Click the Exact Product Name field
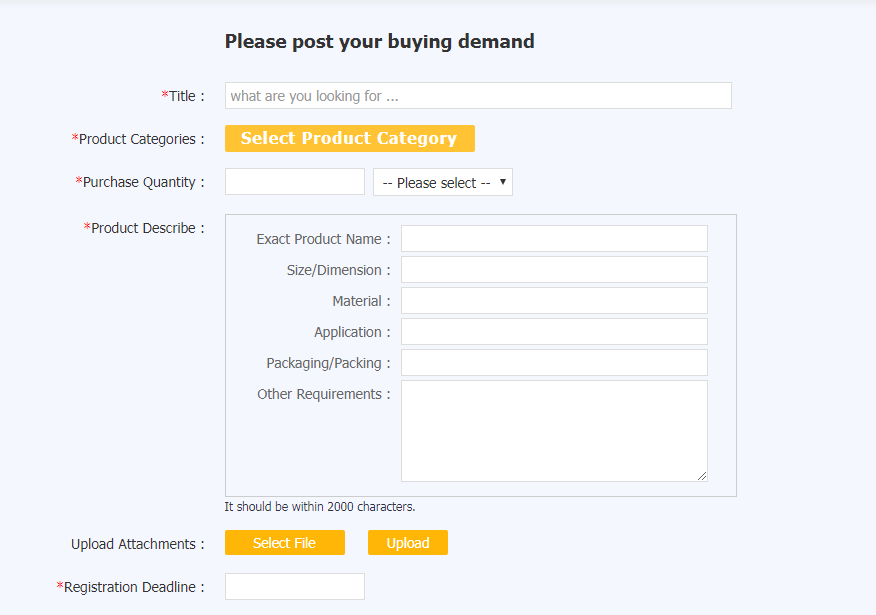The image size is (876, 615). point(554,239)
